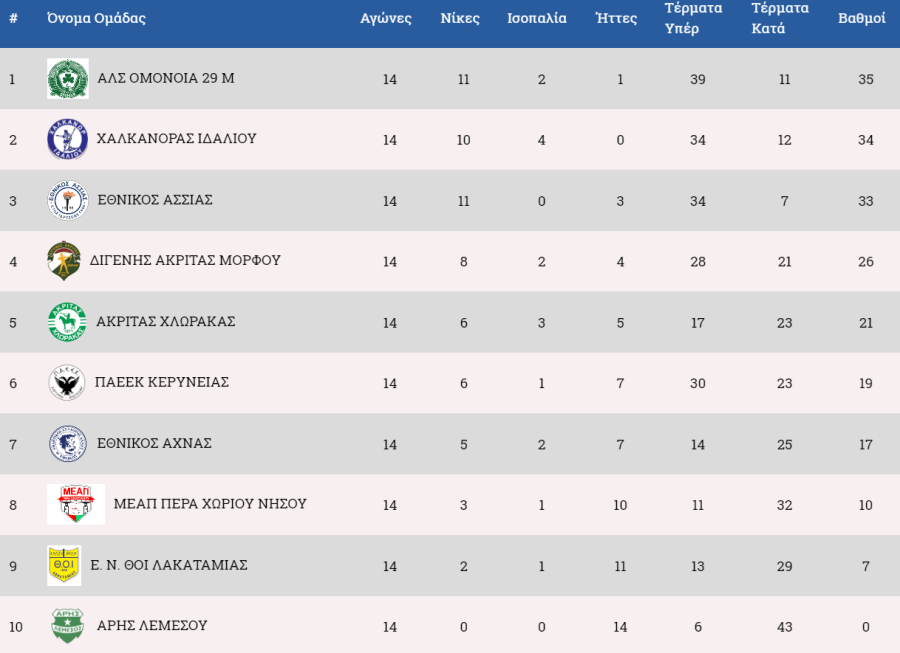Image resolution: width=900 pixels, height=653 pixels.
Task: Click the 30 goals-for value for ΠΑΕΕΚ ΚΕΡΥΝΕΙΑΣ
Action: tap(697, 383)
